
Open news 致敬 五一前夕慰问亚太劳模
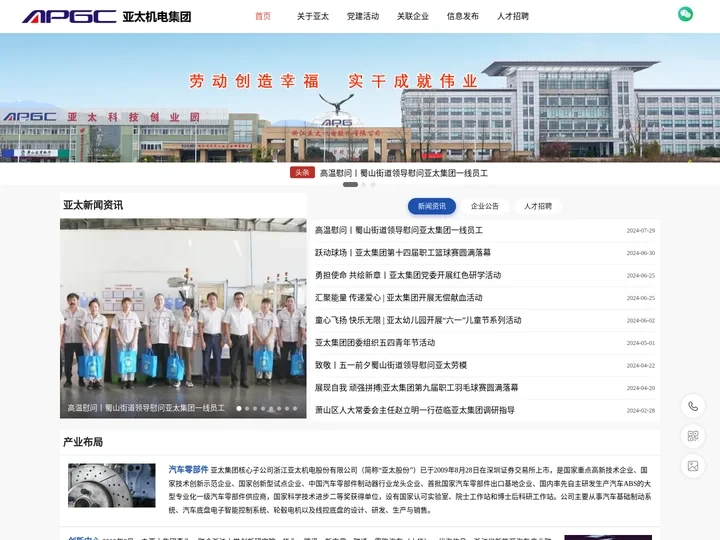391,365
